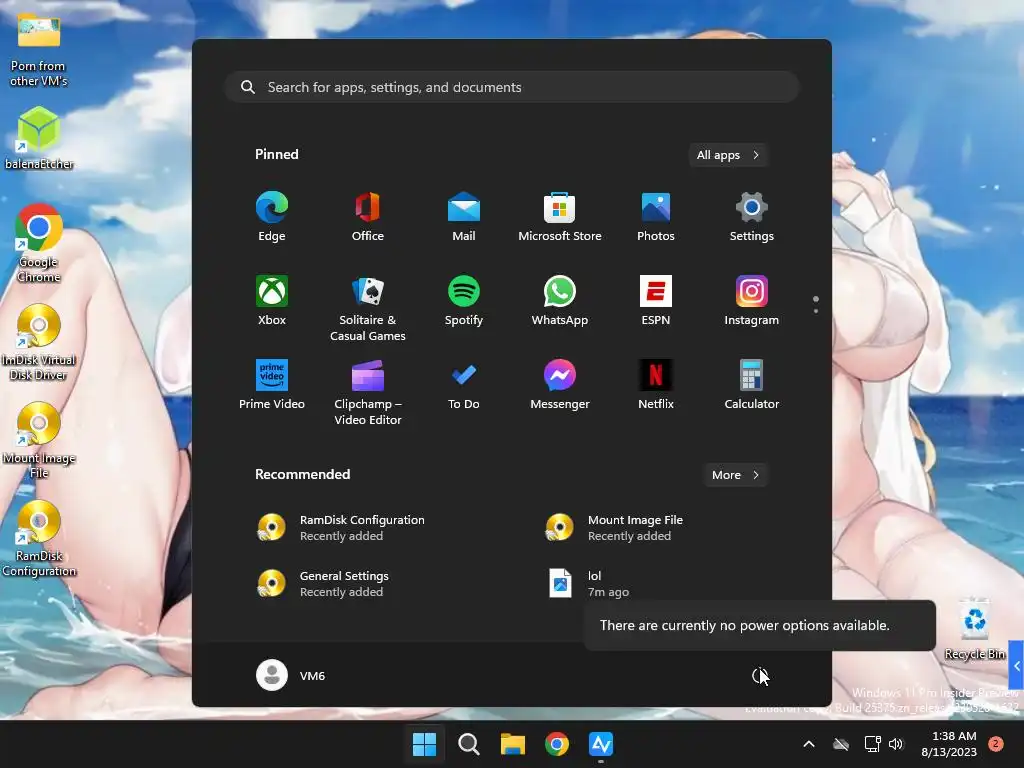Launch Netflix
Screen dimensions: 1024x768
click(x=656, y=385)
